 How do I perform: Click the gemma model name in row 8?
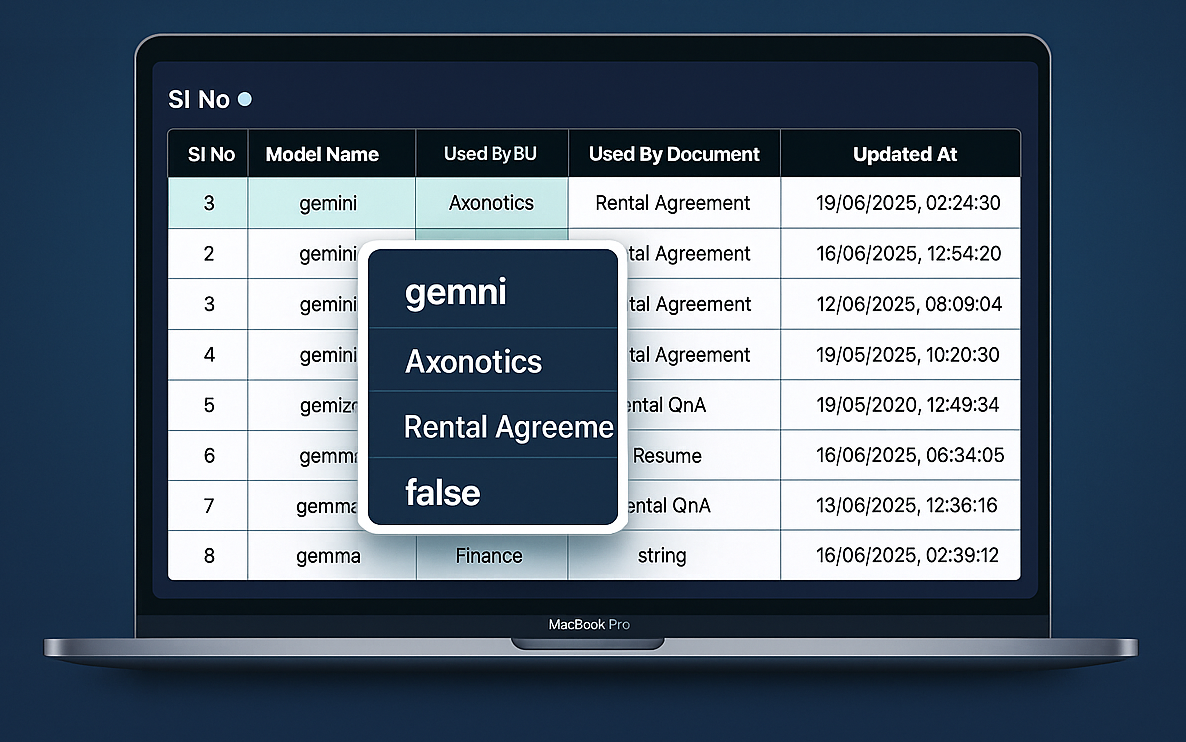click(x=328, y=555)
